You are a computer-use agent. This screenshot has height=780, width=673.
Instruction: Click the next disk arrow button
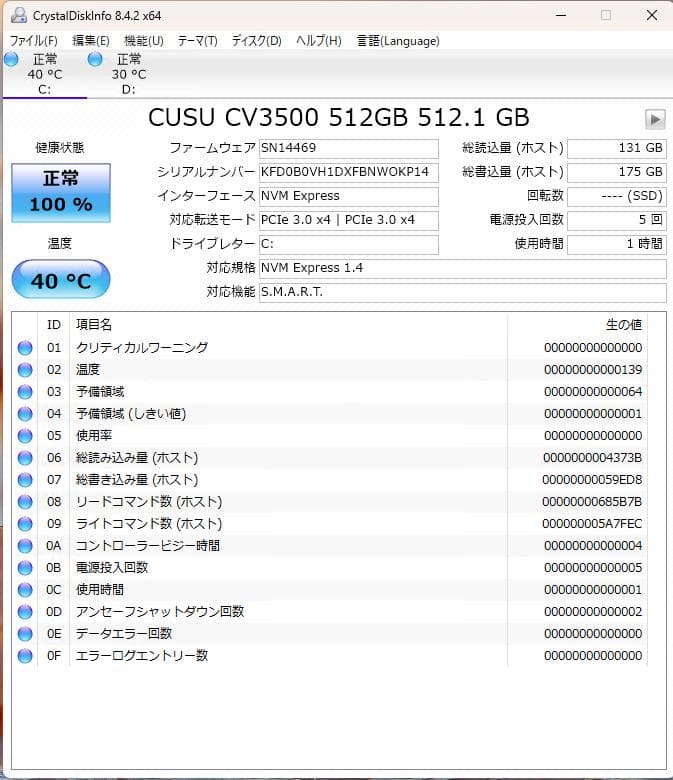pyautogui.click(x=655, y=119)
